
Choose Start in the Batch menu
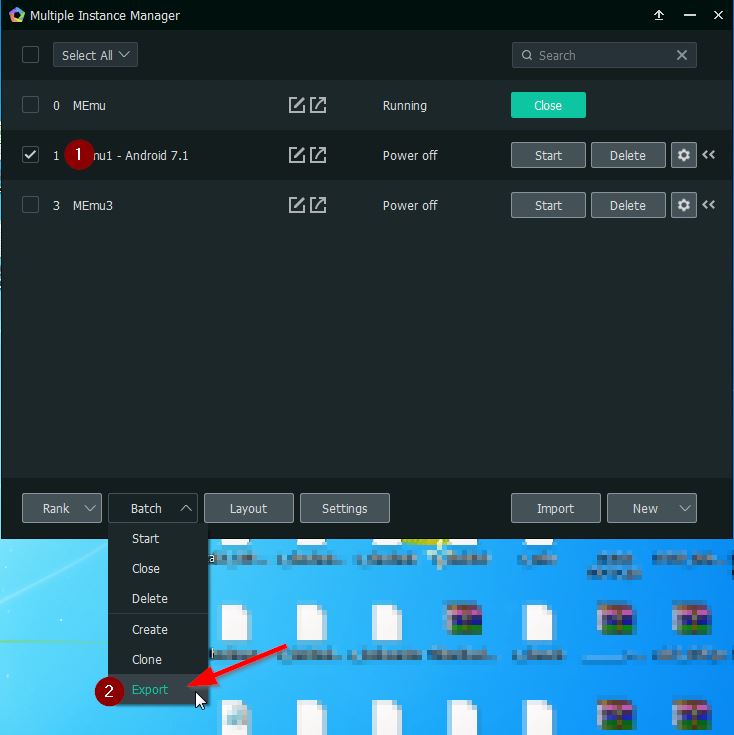pyautogui.click(x=158, y=539)
